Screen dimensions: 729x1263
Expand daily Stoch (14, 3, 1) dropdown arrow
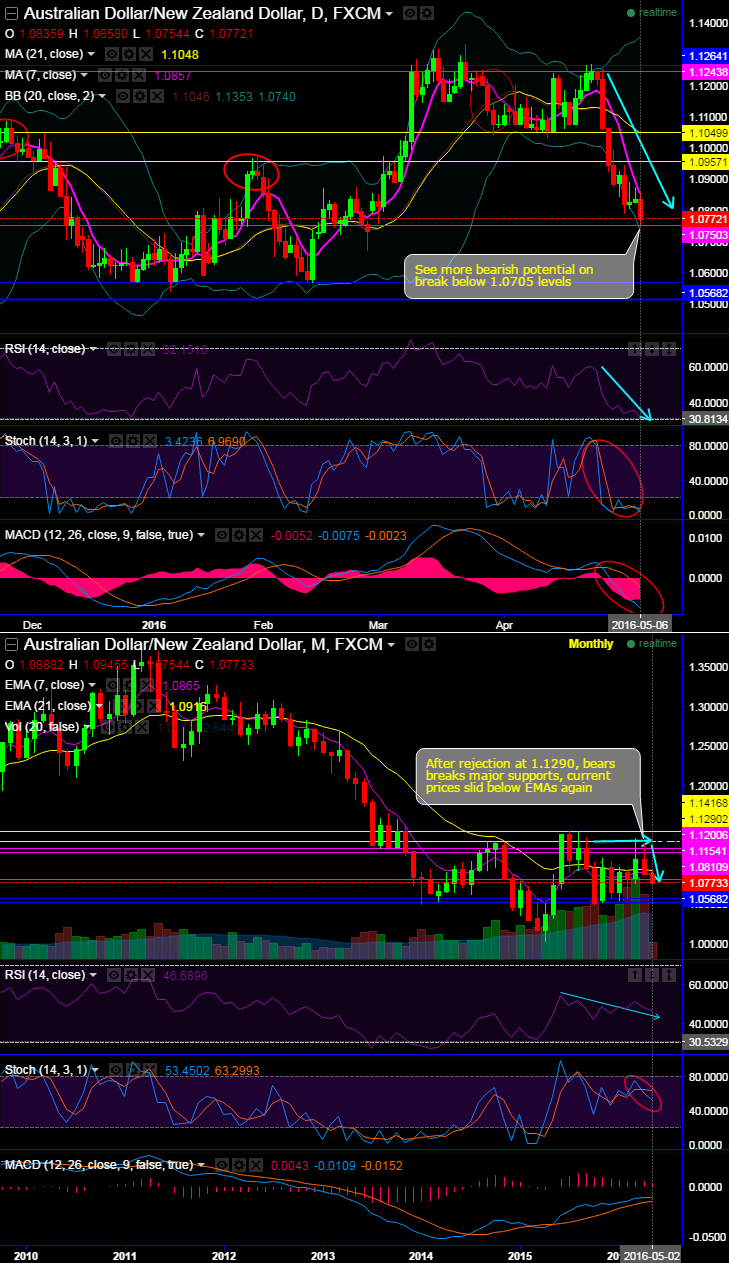pyautogui.click(x=97, y=440)
